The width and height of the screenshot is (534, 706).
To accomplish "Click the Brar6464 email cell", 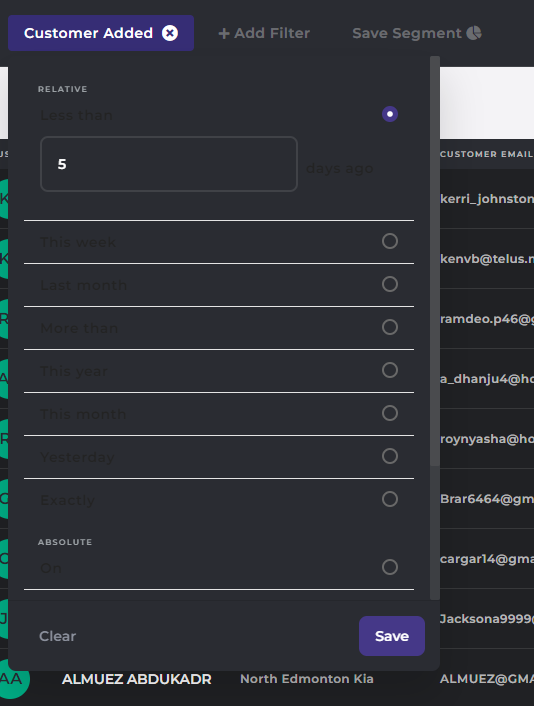I will pos(487,499).
